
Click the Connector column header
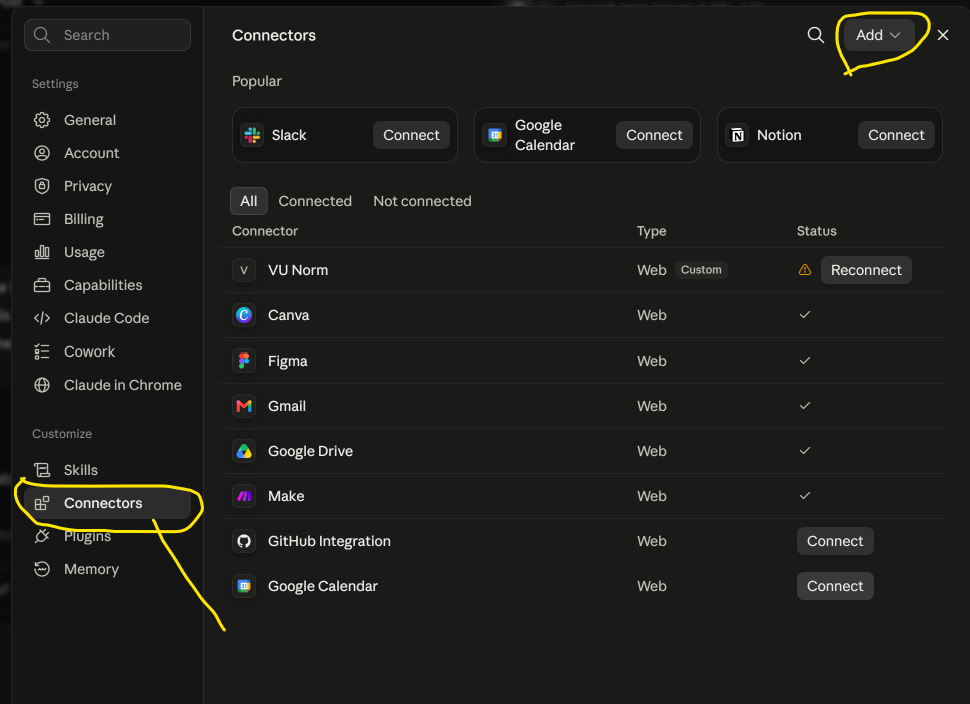click(x=265, y=231)
